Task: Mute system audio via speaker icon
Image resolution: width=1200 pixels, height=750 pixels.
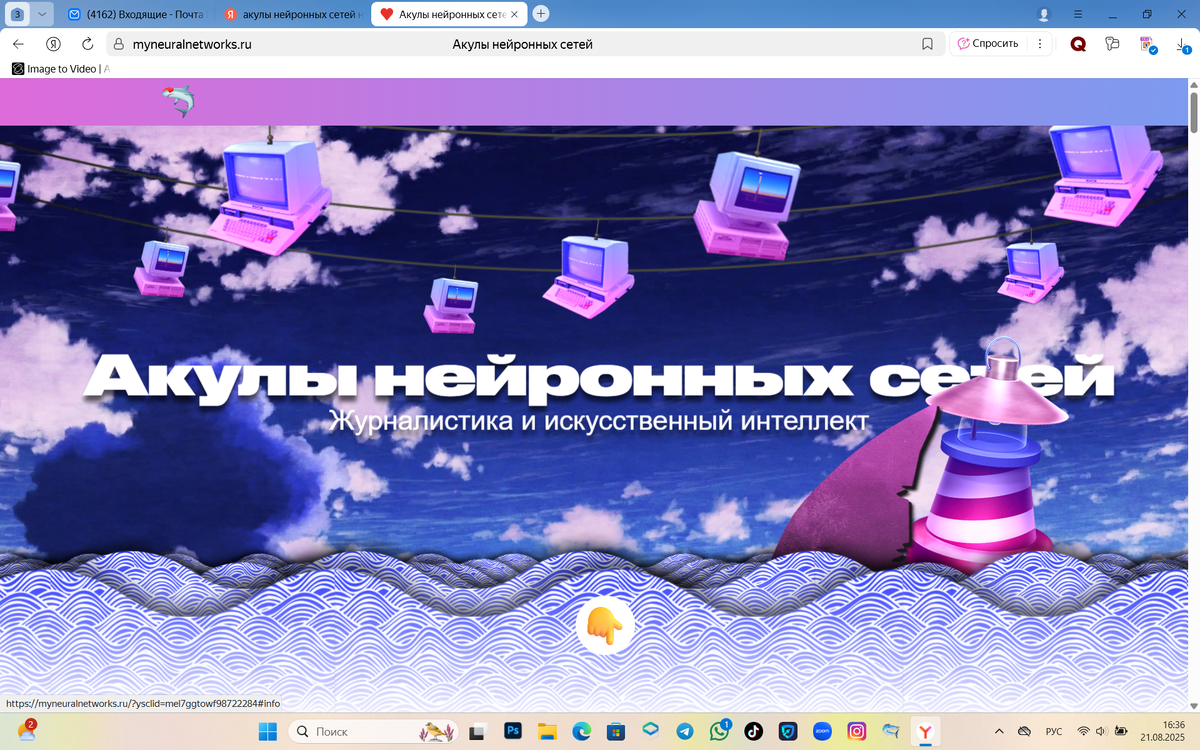Action: (1100, 731)
